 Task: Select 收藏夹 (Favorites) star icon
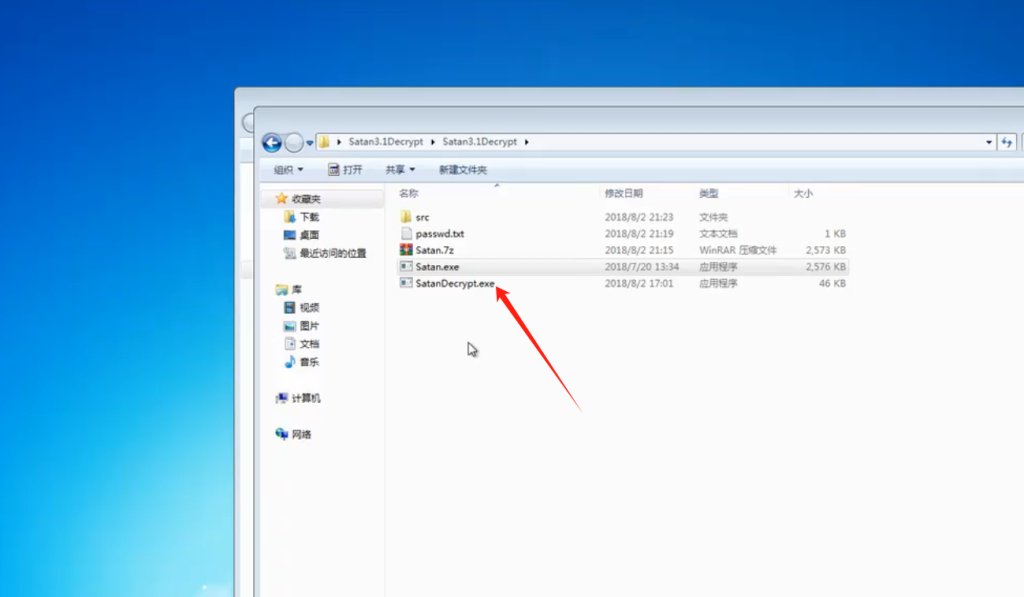click(281, 199)
